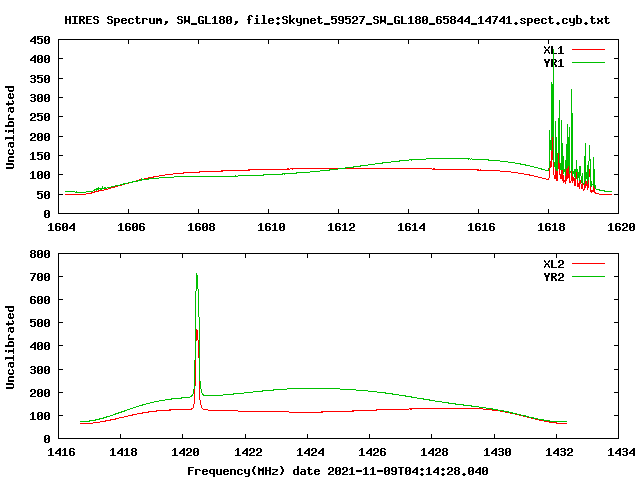The image size is (640, 480).
Task: Click the 1614 x-axis tick label
Action: [x=411, y=227]
